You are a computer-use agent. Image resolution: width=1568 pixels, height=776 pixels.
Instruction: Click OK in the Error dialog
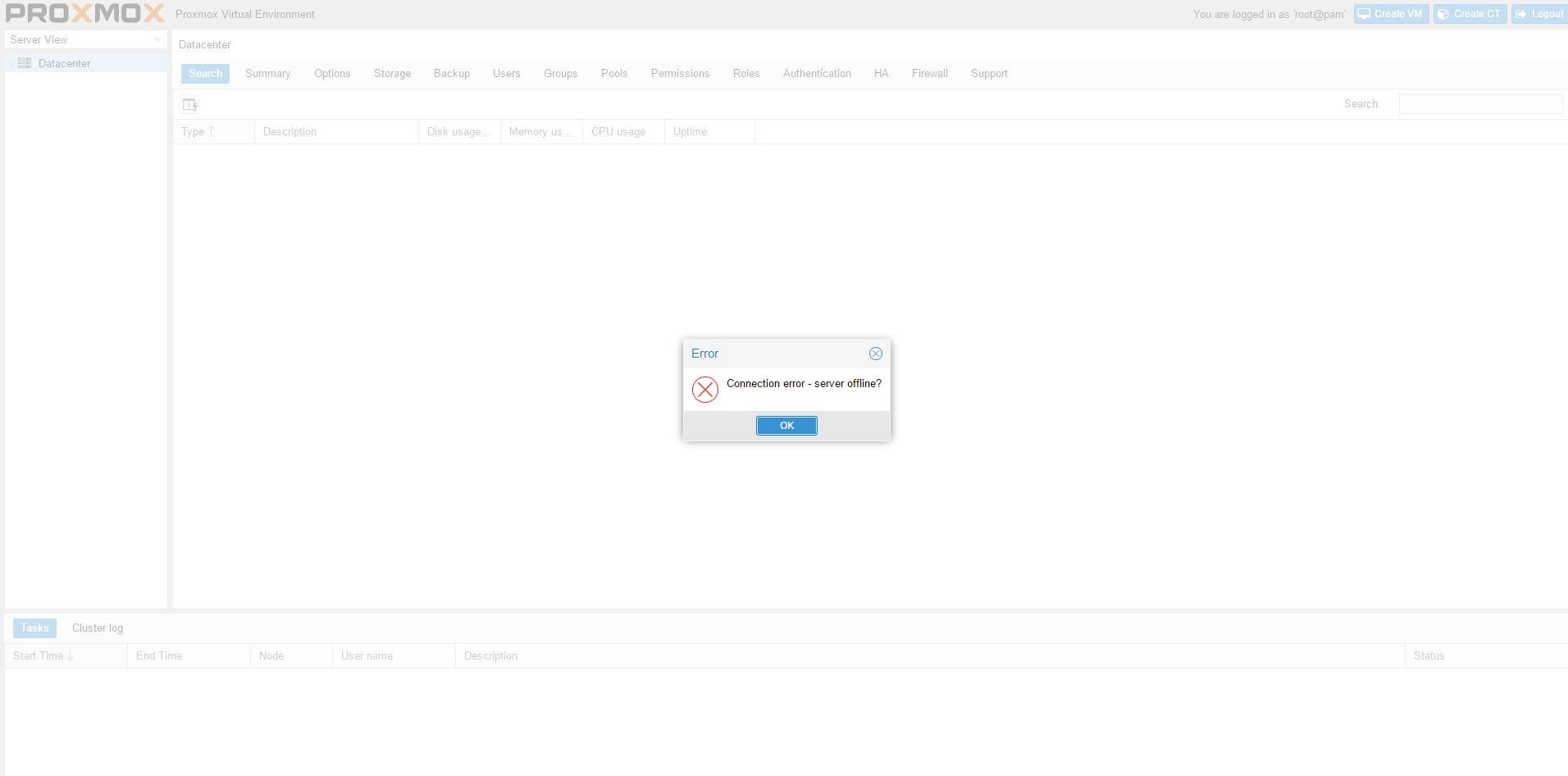coord(786,426)
